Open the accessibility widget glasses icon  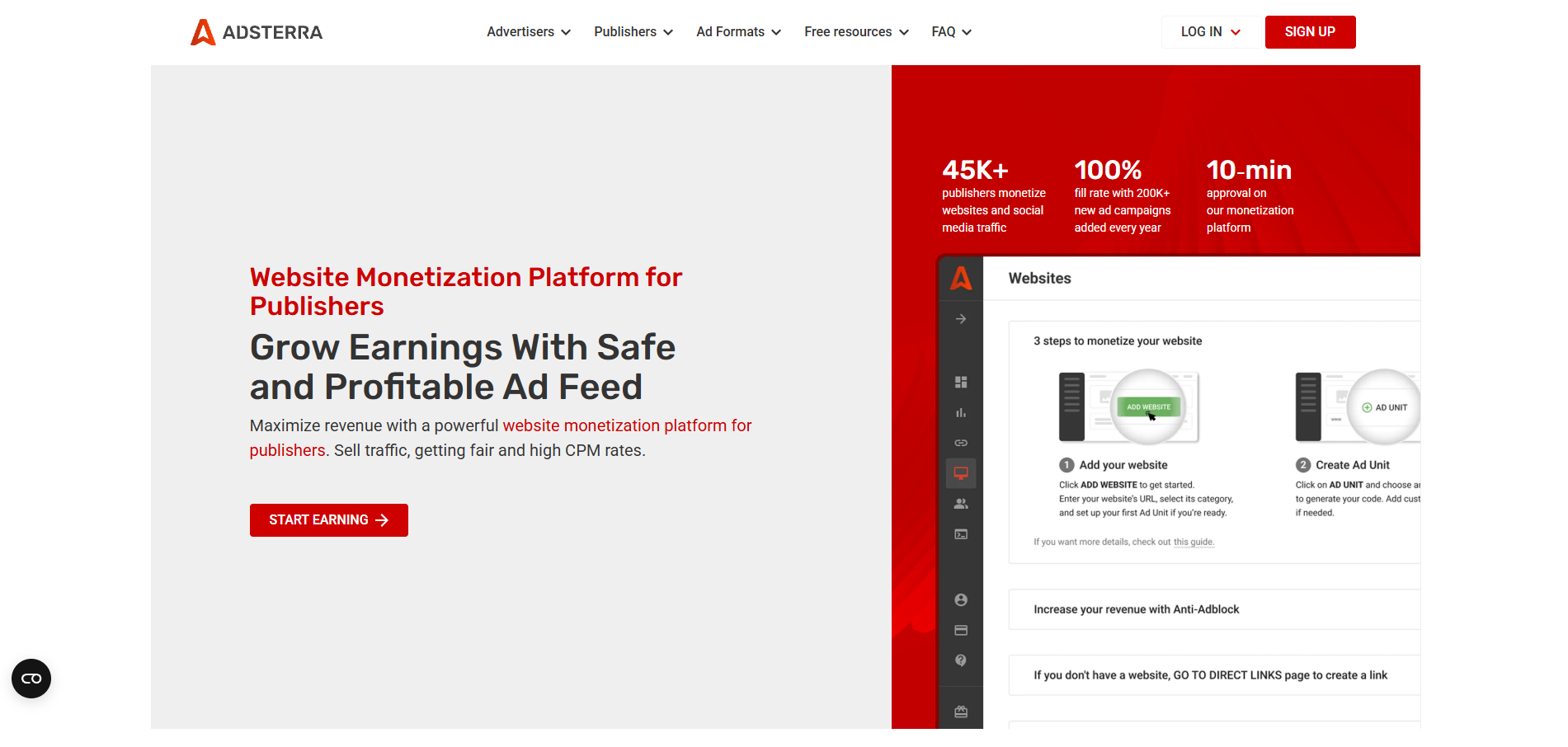point(31,679)
